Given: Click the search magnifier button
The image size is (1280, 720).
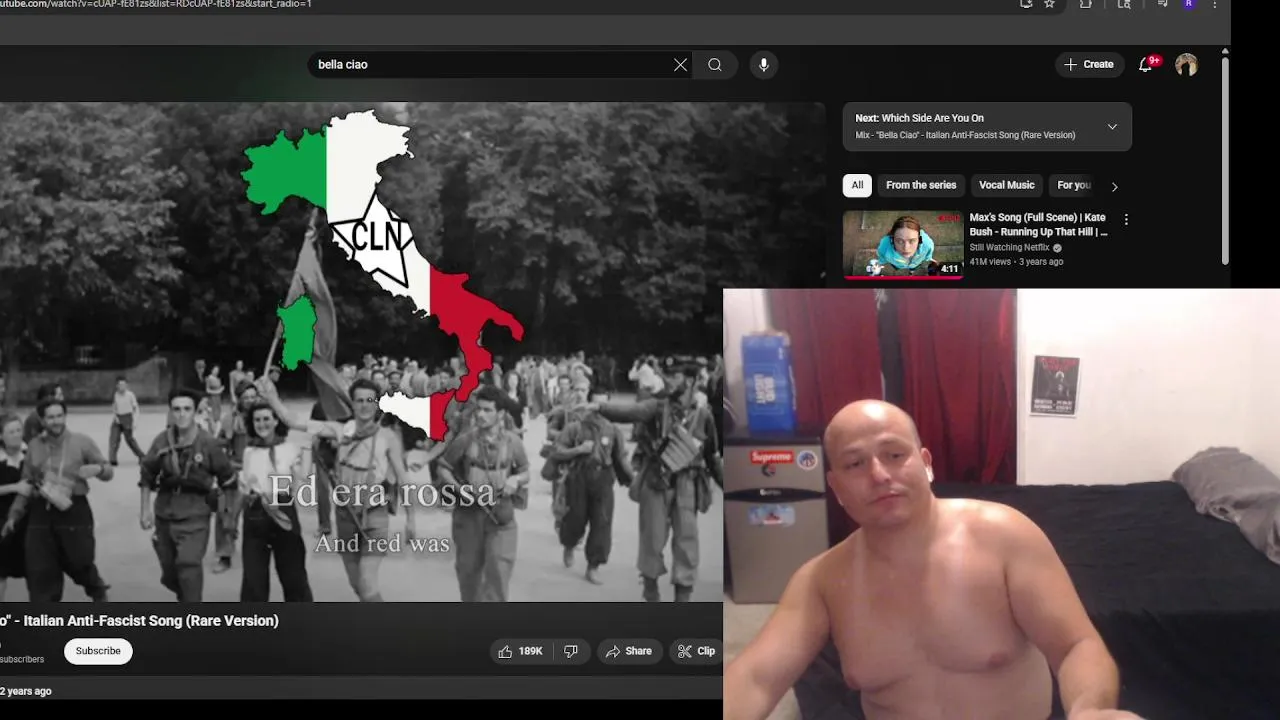Looking at the screenshot, I should (715, 65).
